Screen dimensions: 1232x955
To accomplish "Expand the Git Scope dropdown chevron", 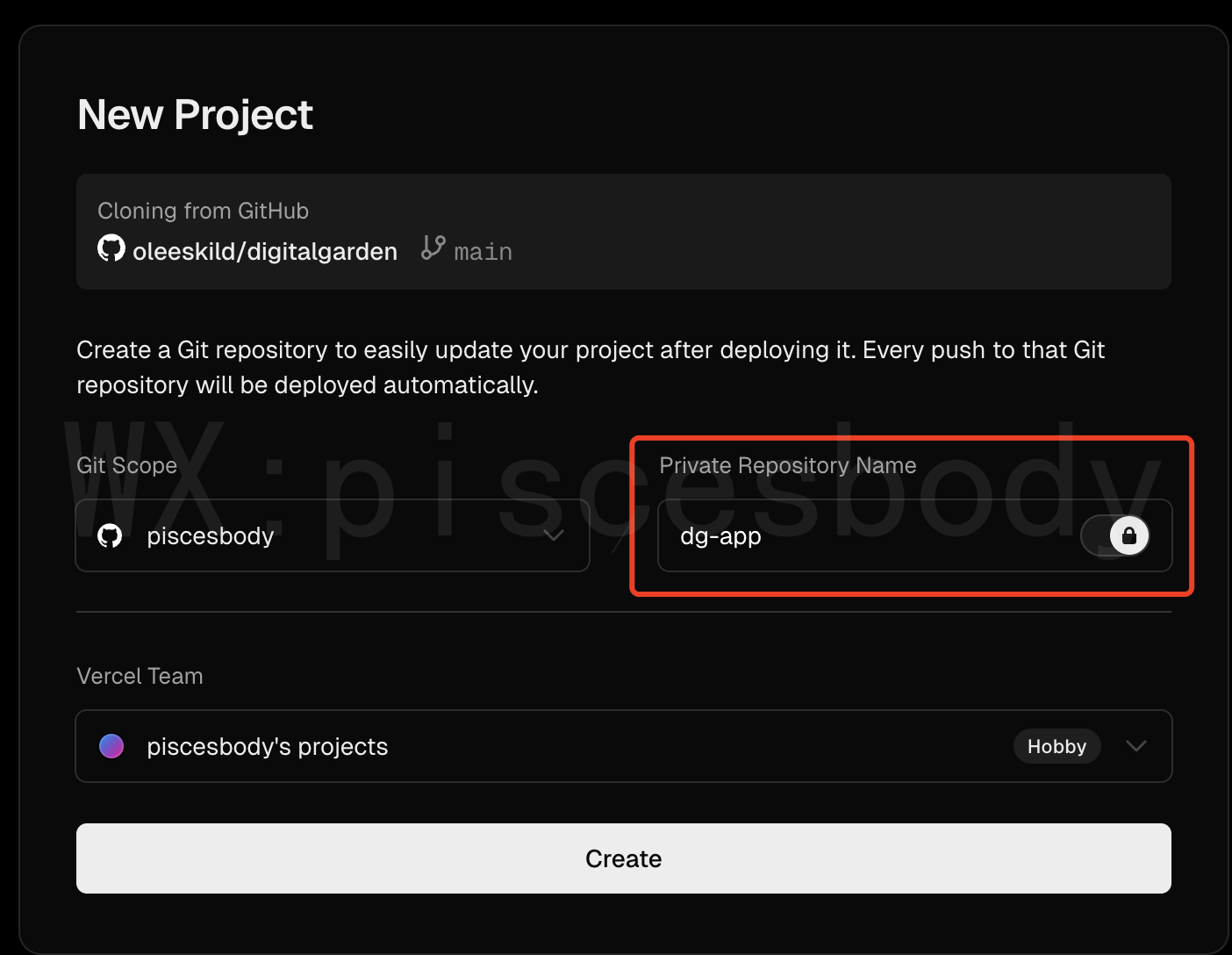I will click(553, 535).
